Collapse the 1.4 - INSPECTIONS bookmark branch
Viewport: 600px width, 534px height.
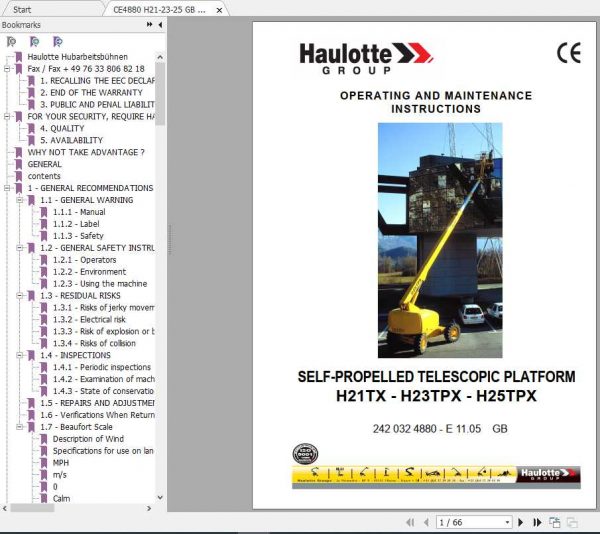19,355
